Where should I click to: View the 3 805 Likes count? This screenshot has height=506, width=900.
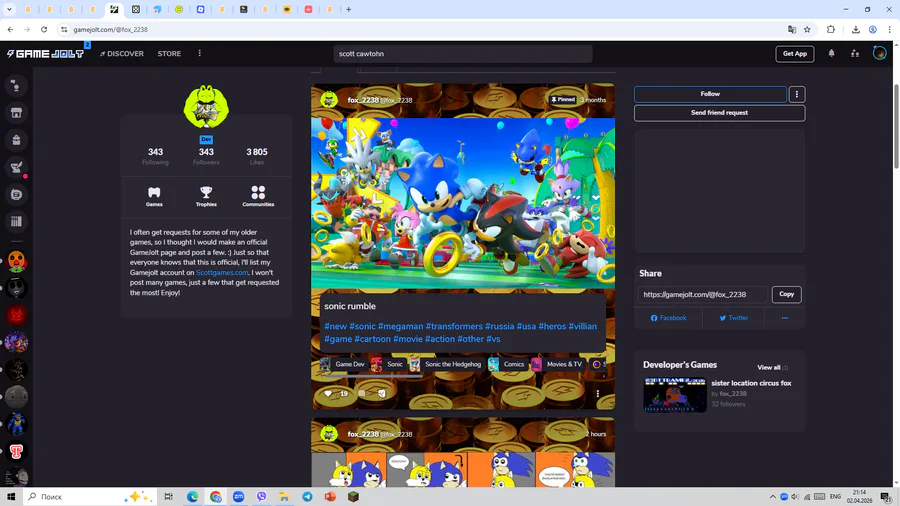click(x=257, y=156)
